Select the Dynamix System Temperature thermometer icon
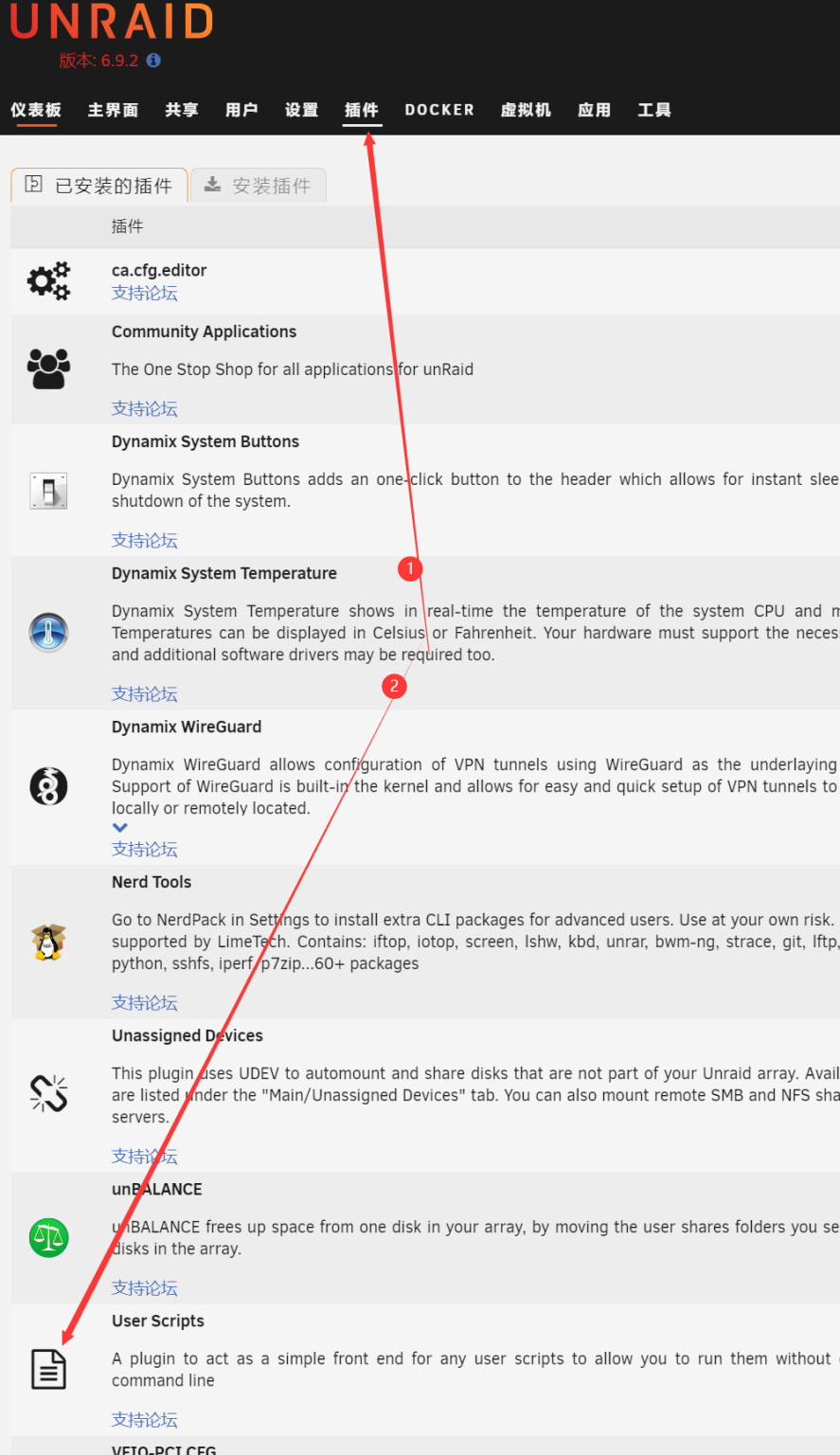Screen dimensions: 840x1455 click(48, 633)
